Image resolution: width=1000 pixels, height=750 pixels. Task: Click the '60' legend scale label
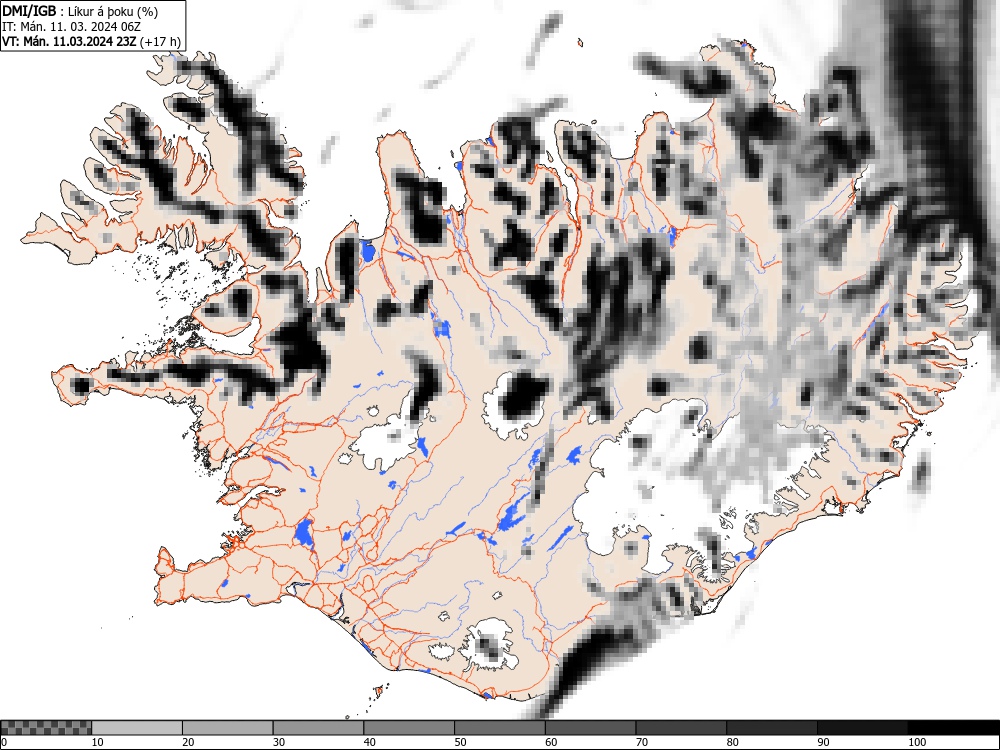(551, 742)
